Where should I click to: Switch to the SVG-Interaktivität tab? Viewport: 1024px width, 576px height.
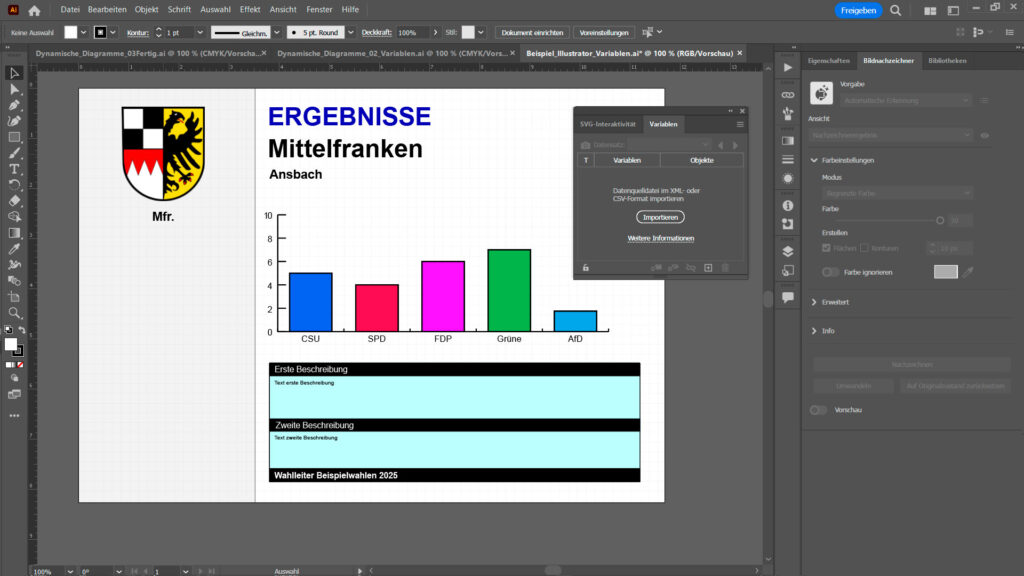tap(607, 124)
